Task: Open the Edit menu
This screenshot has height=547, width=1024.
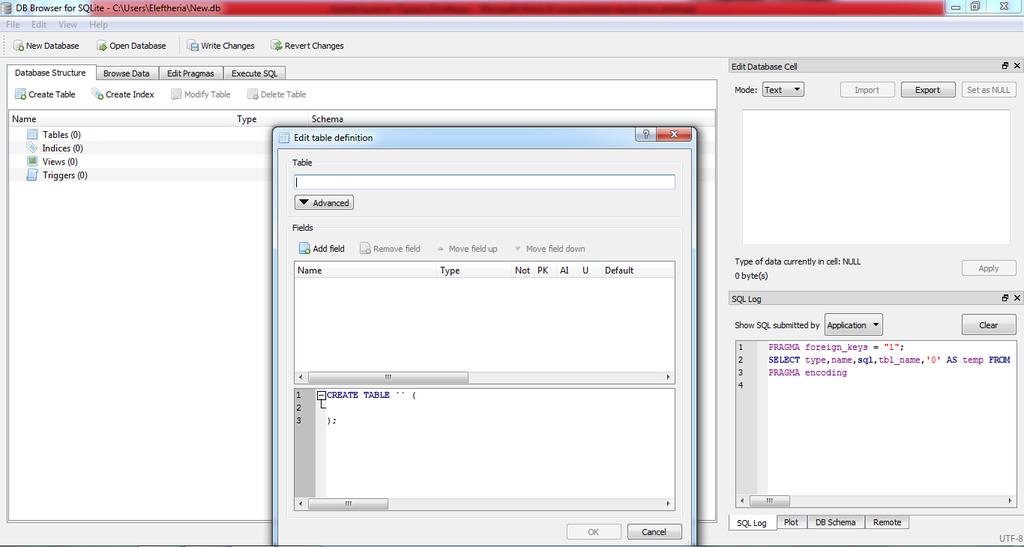Action: (x=39, y=25)
